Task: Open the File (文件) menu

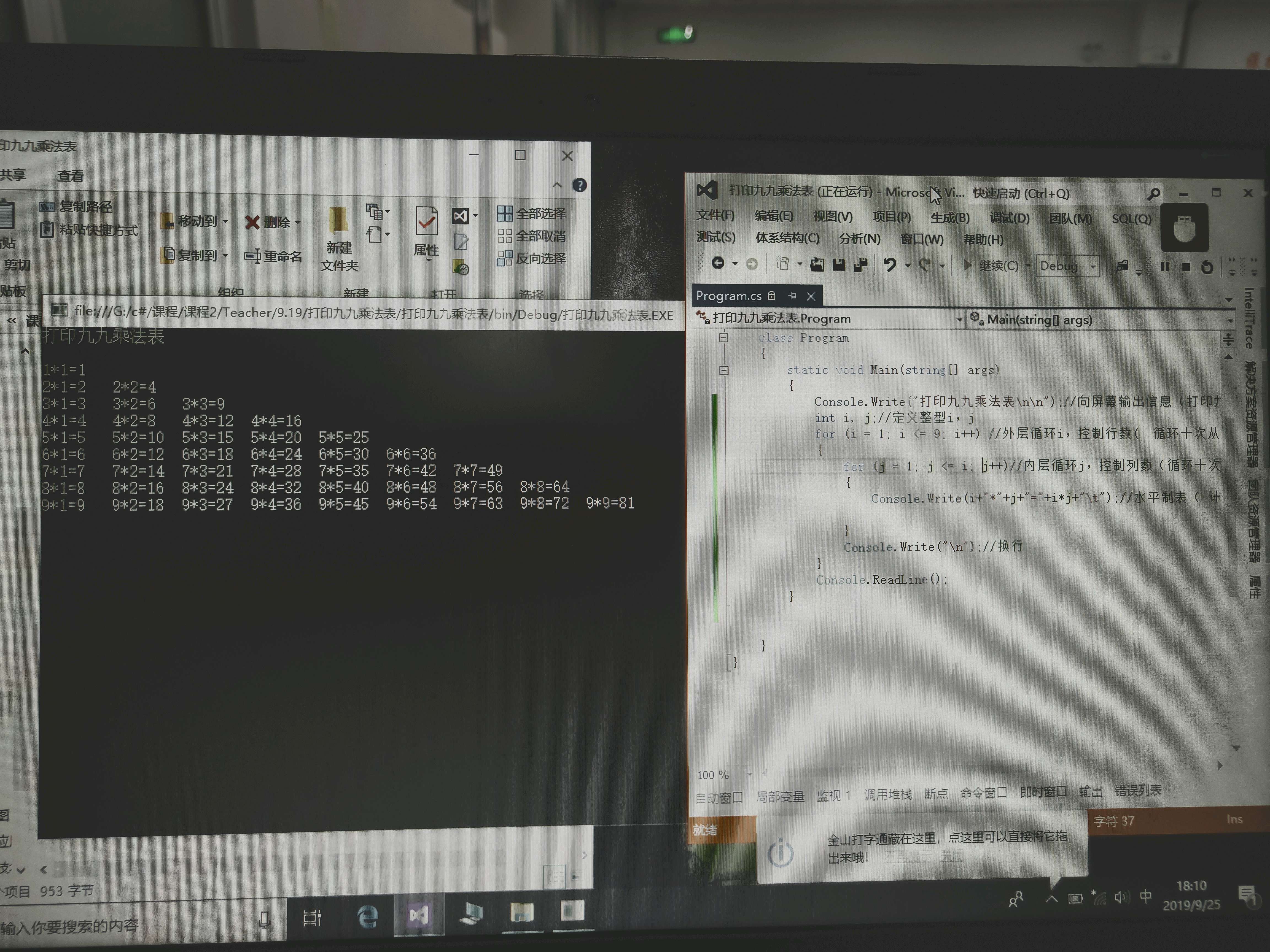Action: point(715,215)
